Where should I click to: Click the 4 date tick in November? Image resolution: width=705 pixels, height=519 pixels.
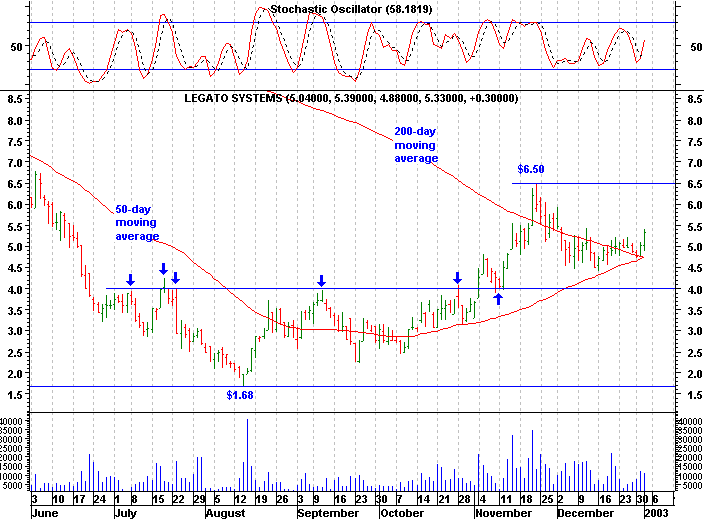point(482,499)
